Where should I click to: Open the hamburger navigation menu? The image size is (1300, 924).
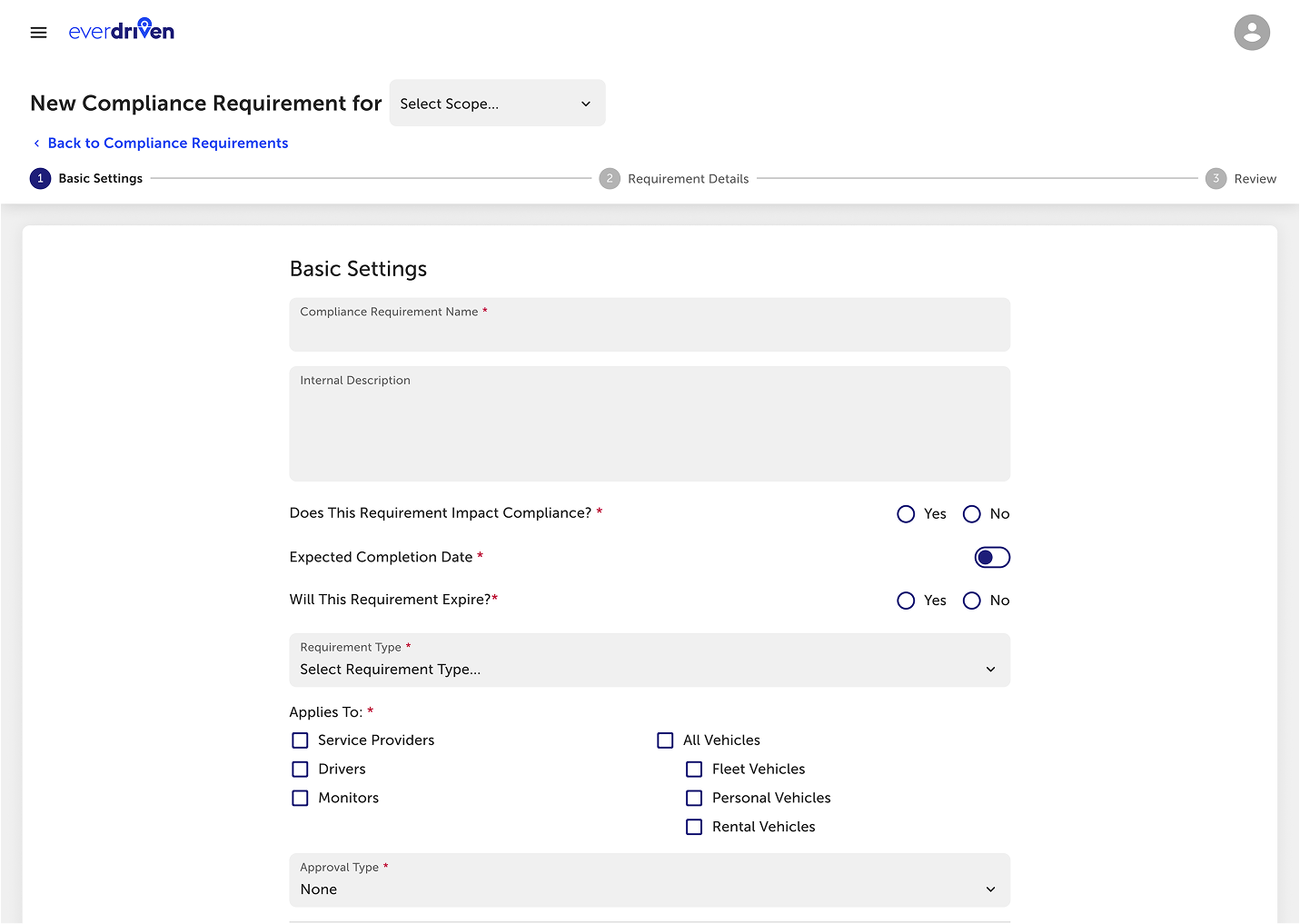38,33
